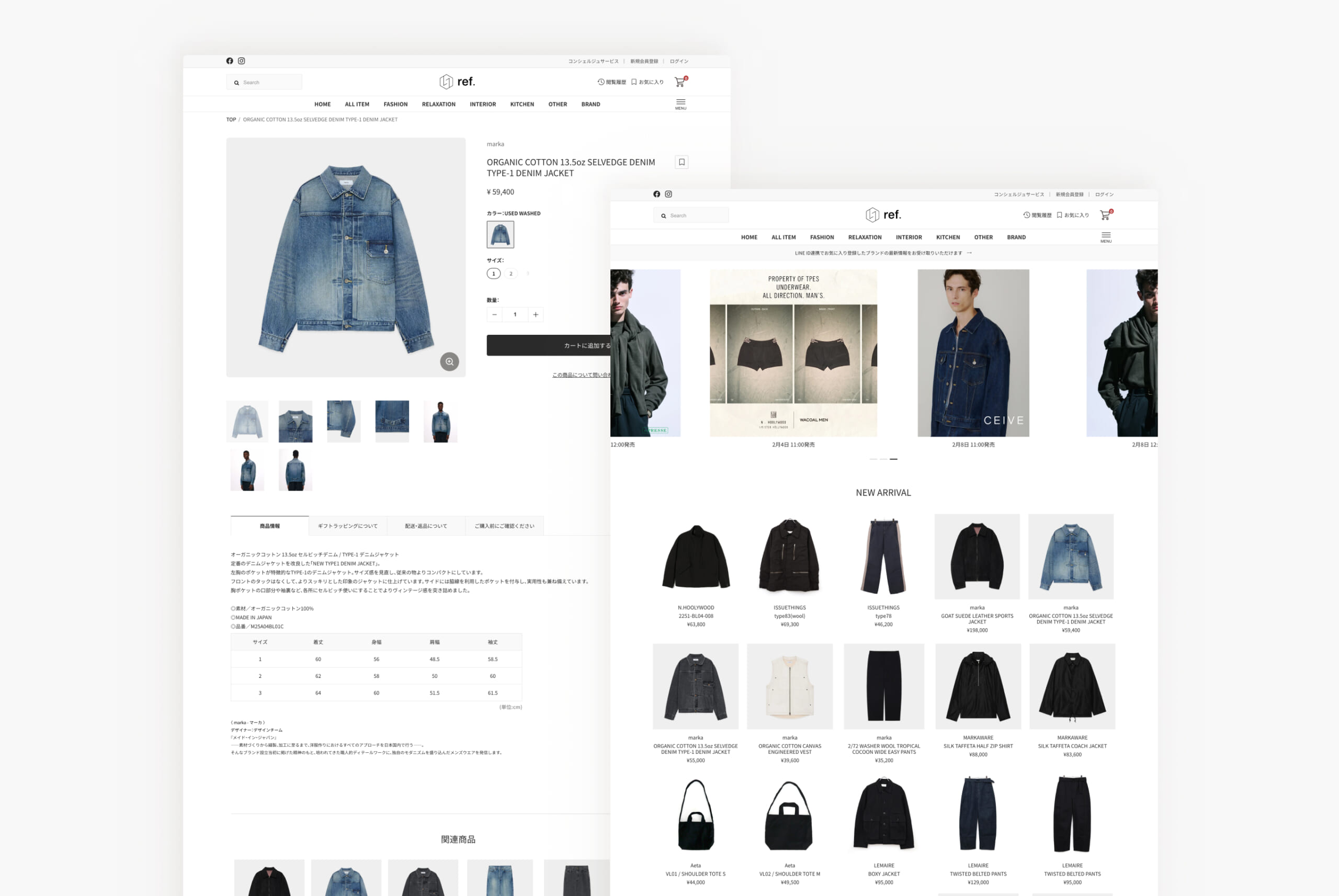Click ログイン in back product window
The image size is (1339, 896).
click(679, 61)
